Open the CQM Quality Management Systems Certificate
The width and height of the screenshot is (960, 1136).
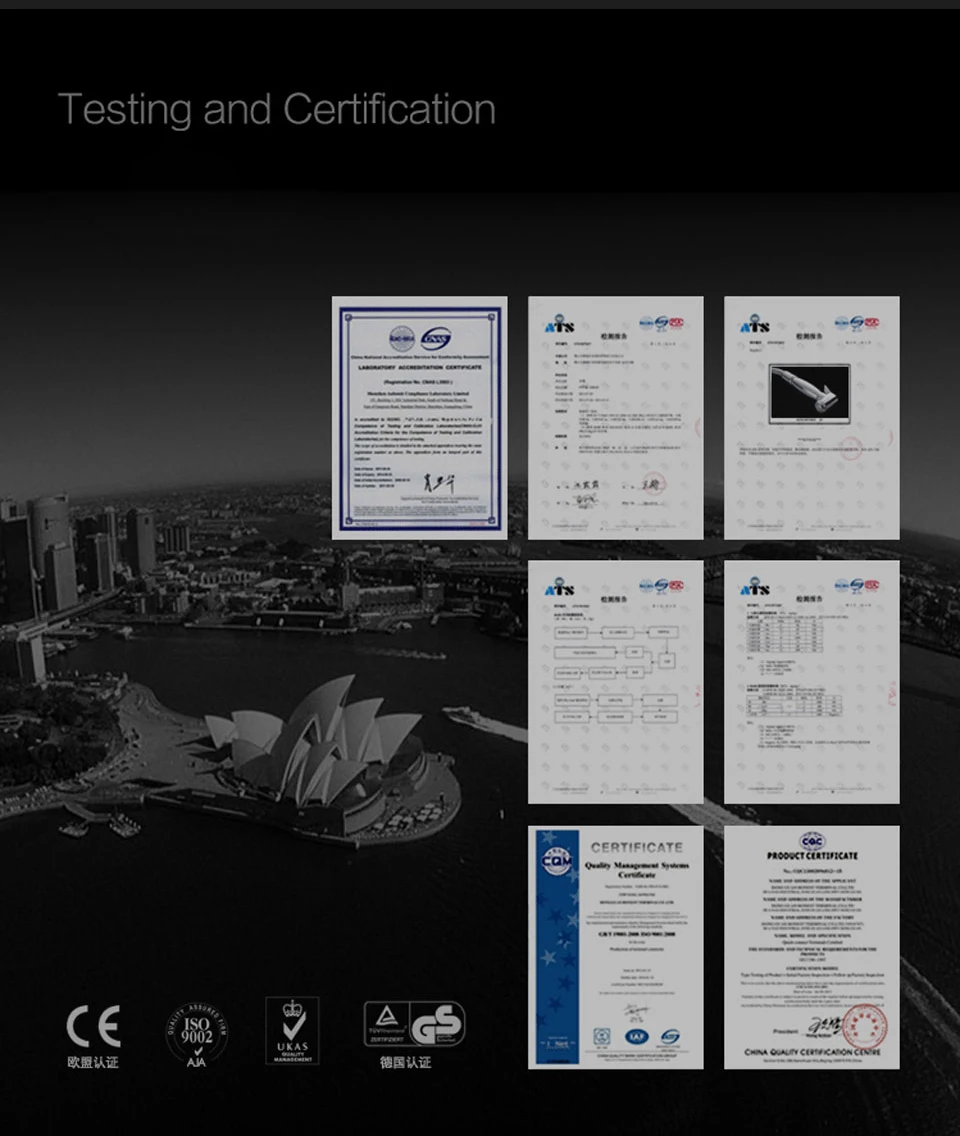point(615,947)
